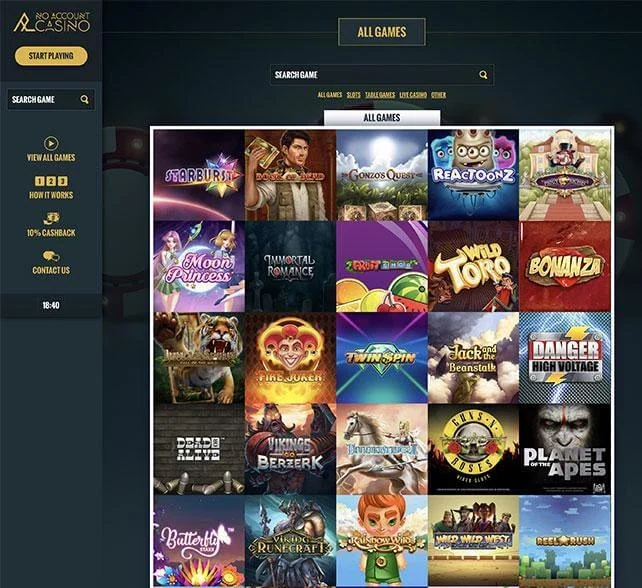Open the How It Works 123 icon
Image resolution: width=642 pixels, height=588 pixels.
(51, 181)
